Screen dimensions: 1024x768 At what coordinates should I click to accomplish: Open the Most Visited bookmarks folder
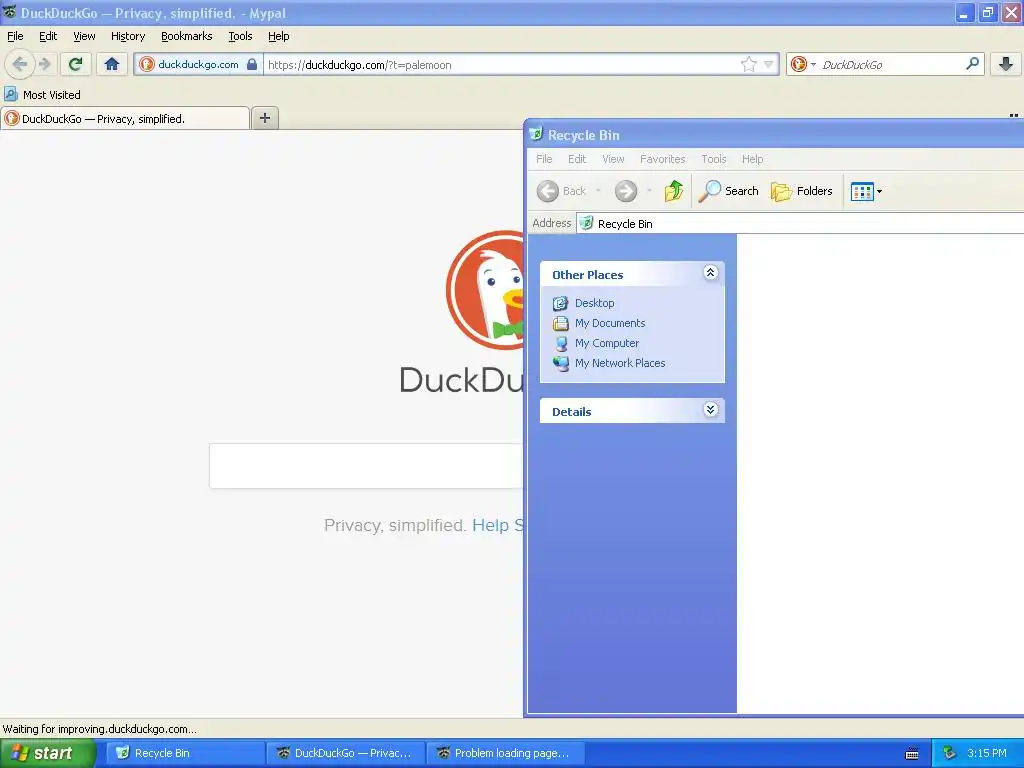(x=42, y=95)
